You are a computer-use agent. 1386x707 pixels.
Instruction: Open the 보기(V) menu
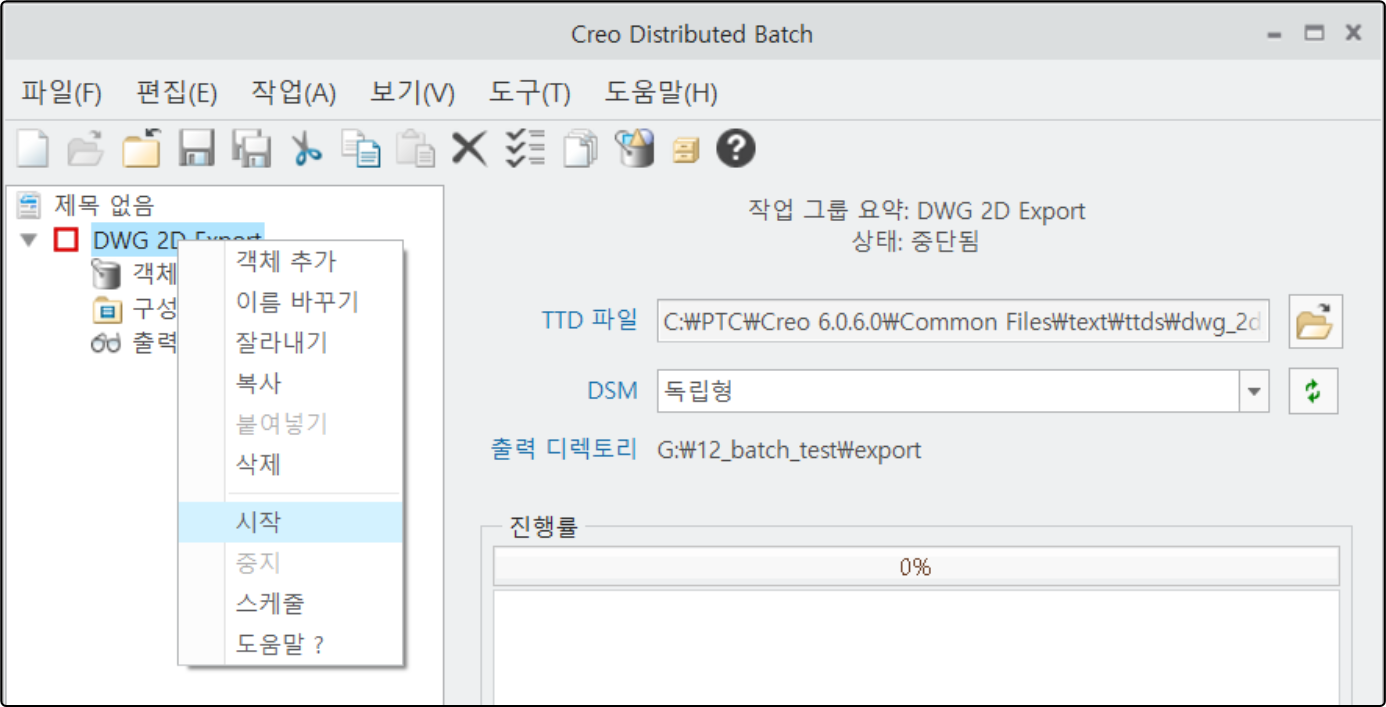412,94
